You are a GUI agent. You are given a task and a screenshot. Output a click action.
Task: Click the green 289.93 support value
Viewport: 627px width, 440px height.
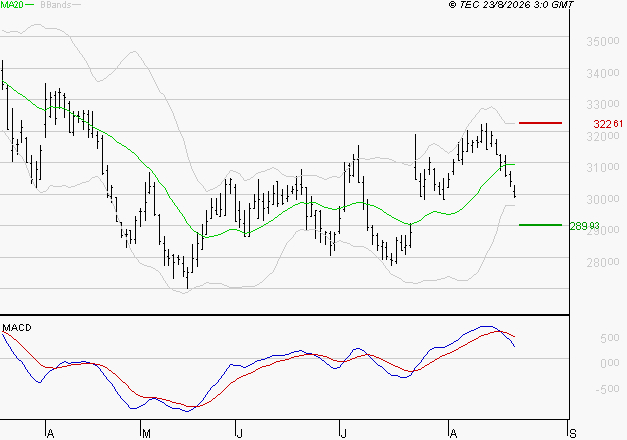[x=584, y=226]
